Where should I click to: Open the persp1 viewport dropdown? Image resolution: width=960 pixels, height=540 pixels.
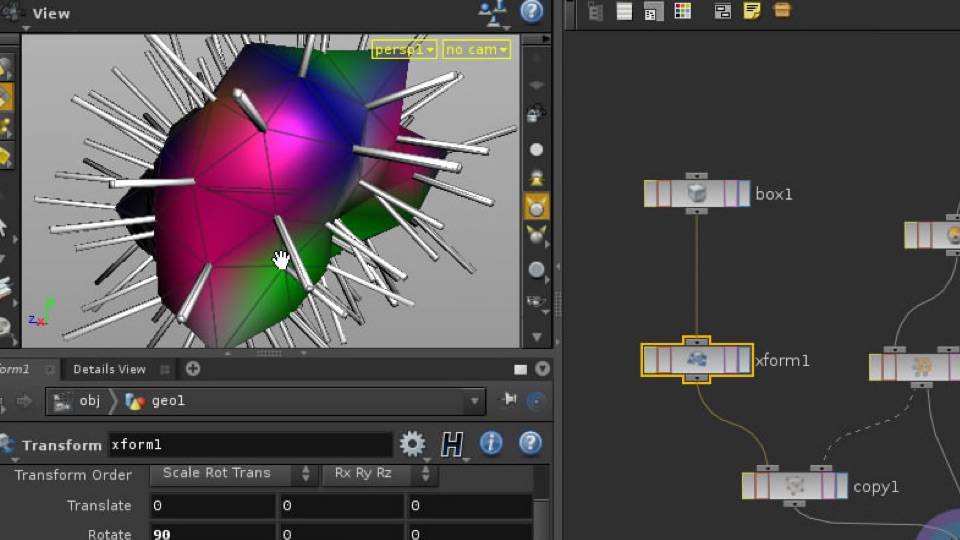(404, 49)
